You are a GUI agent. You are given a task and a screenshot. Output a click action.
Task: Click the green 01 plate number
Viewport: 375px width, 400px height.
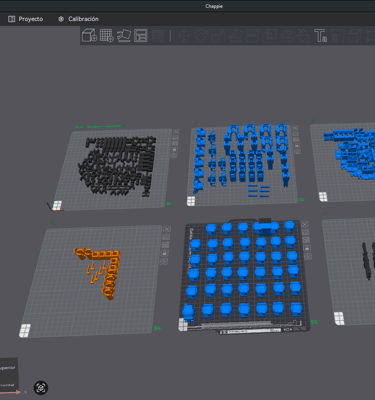(x=169, y=203)
